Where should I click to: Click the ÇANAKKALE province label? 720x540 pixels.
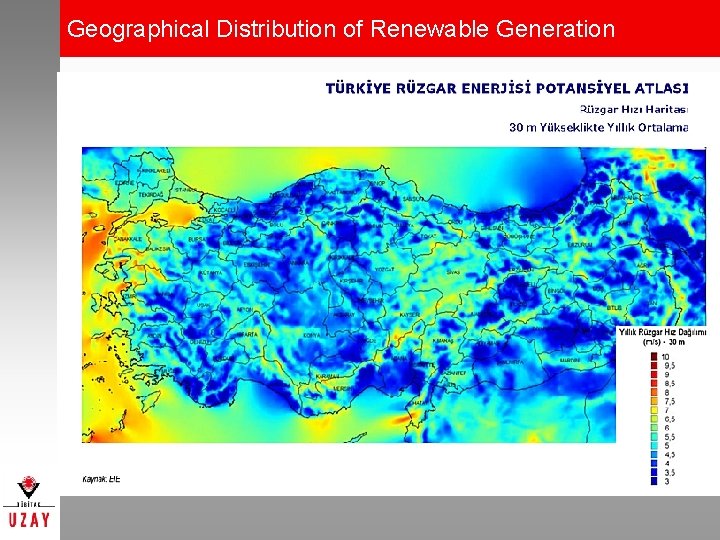(128, 239)
